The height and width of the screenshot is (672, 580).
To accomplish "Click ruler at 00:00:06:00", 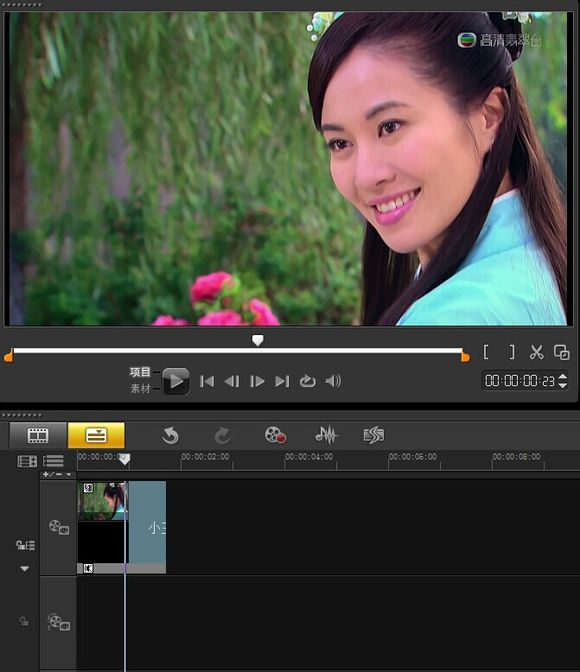I will [413, 457].
